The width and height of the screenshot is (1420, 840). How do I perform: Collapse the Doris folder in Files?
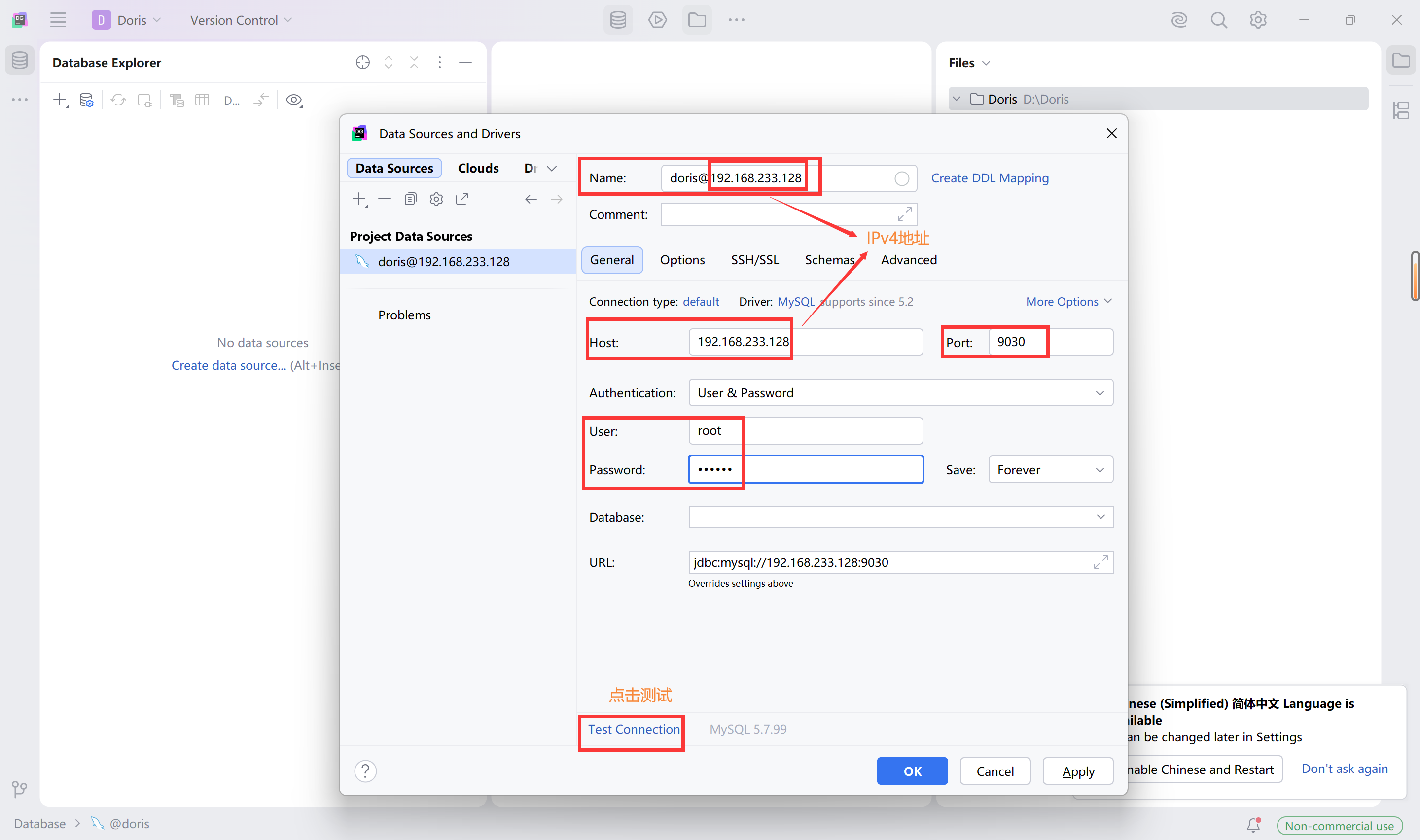(957, 99)
